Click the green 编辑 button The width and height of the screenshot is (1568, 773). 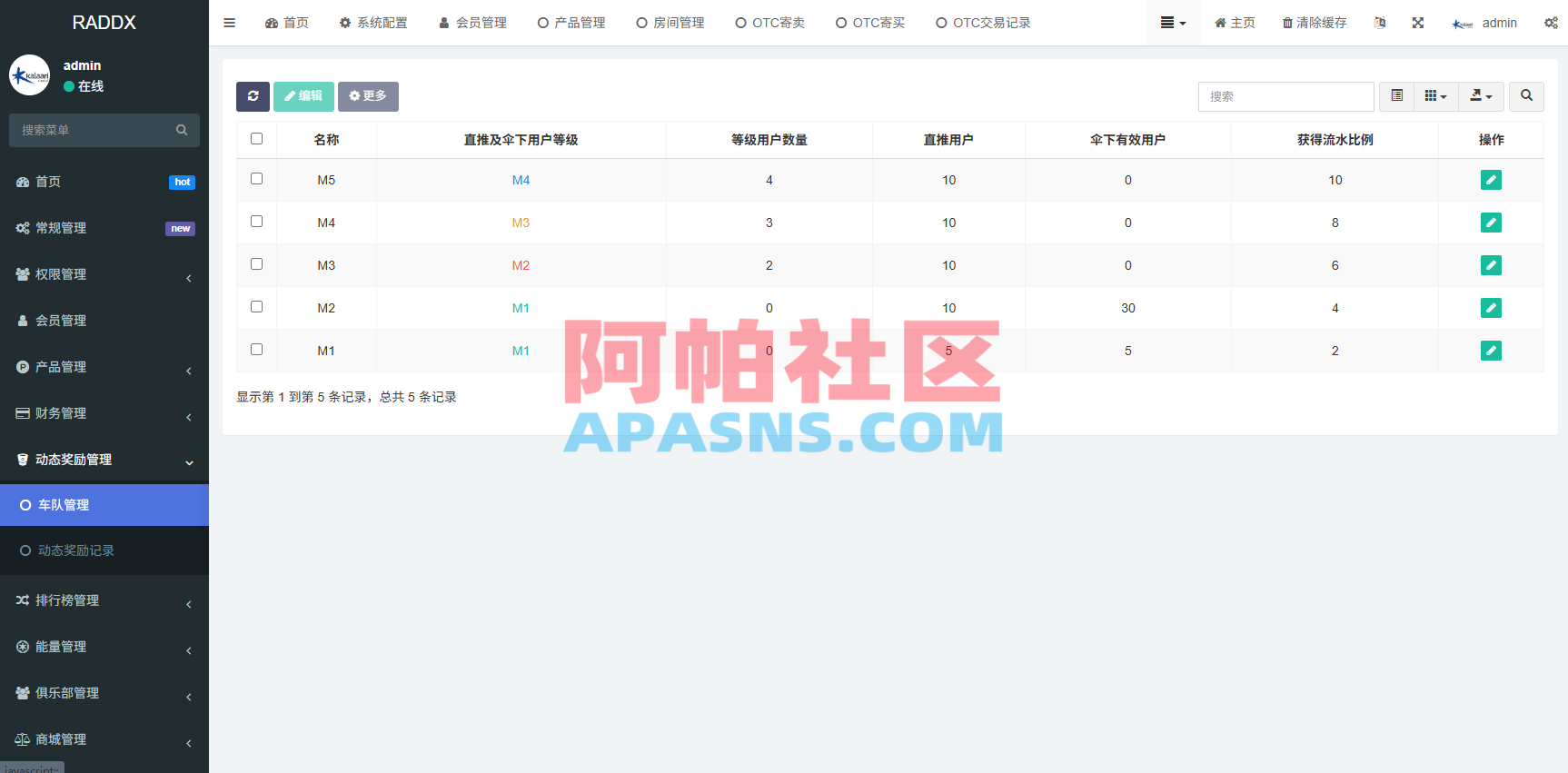pos(303,96)
